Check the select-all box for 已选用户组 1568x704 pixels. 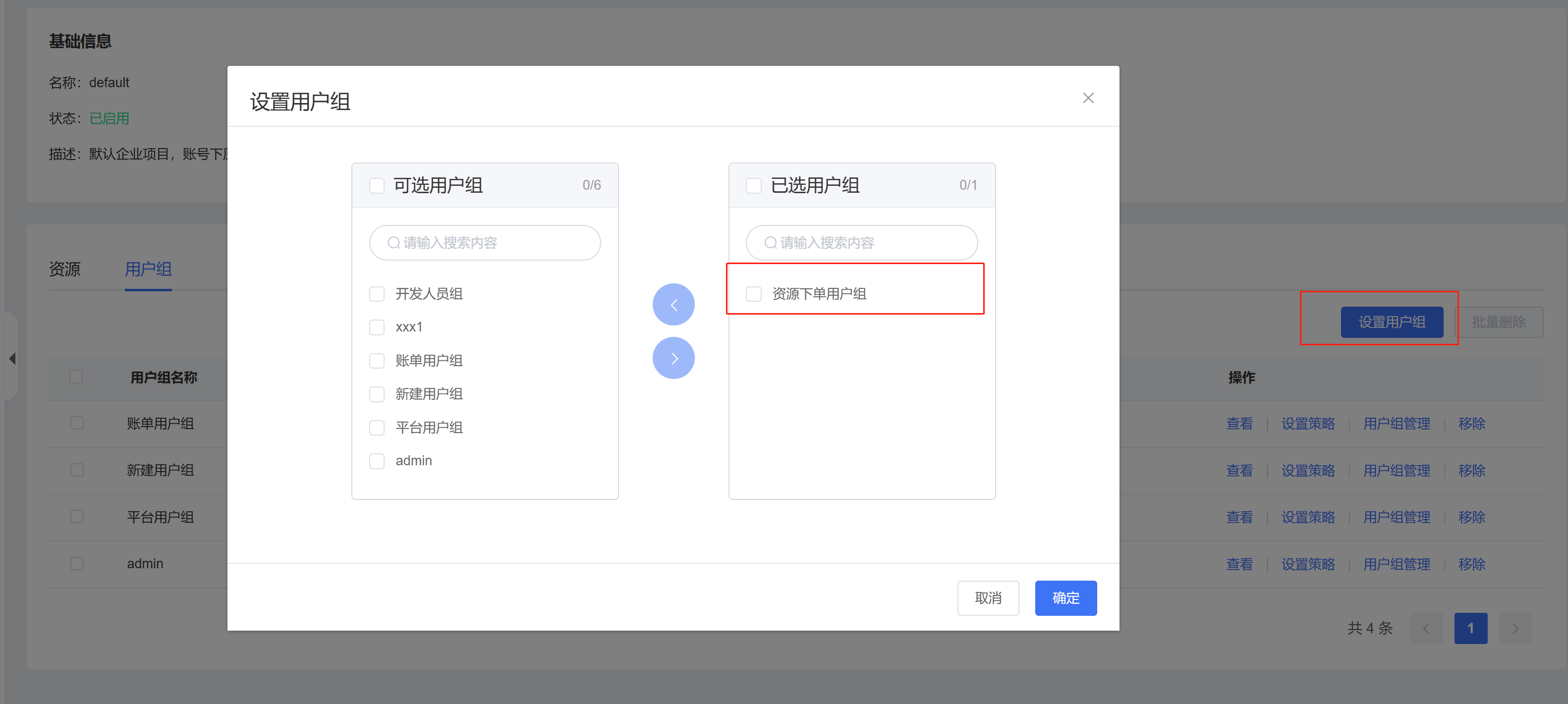(x=754, y=186)
